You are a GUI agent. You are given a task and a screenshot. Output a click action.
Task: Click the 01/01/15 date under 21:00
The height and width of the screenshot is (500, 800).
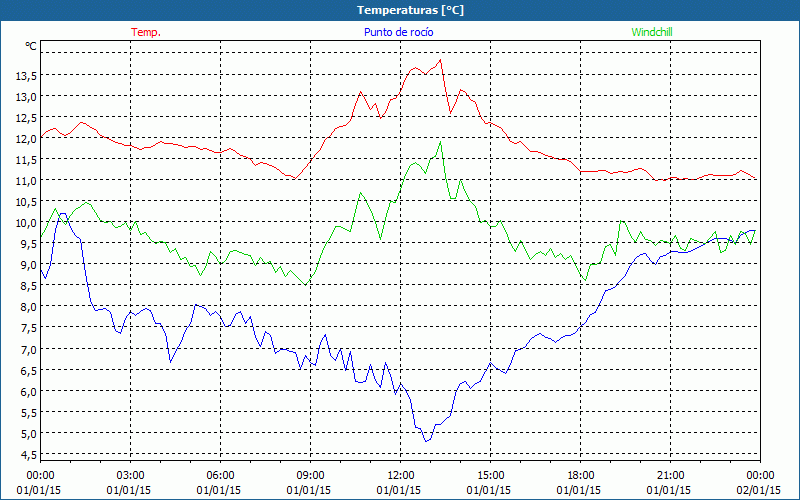pos(669,490)
